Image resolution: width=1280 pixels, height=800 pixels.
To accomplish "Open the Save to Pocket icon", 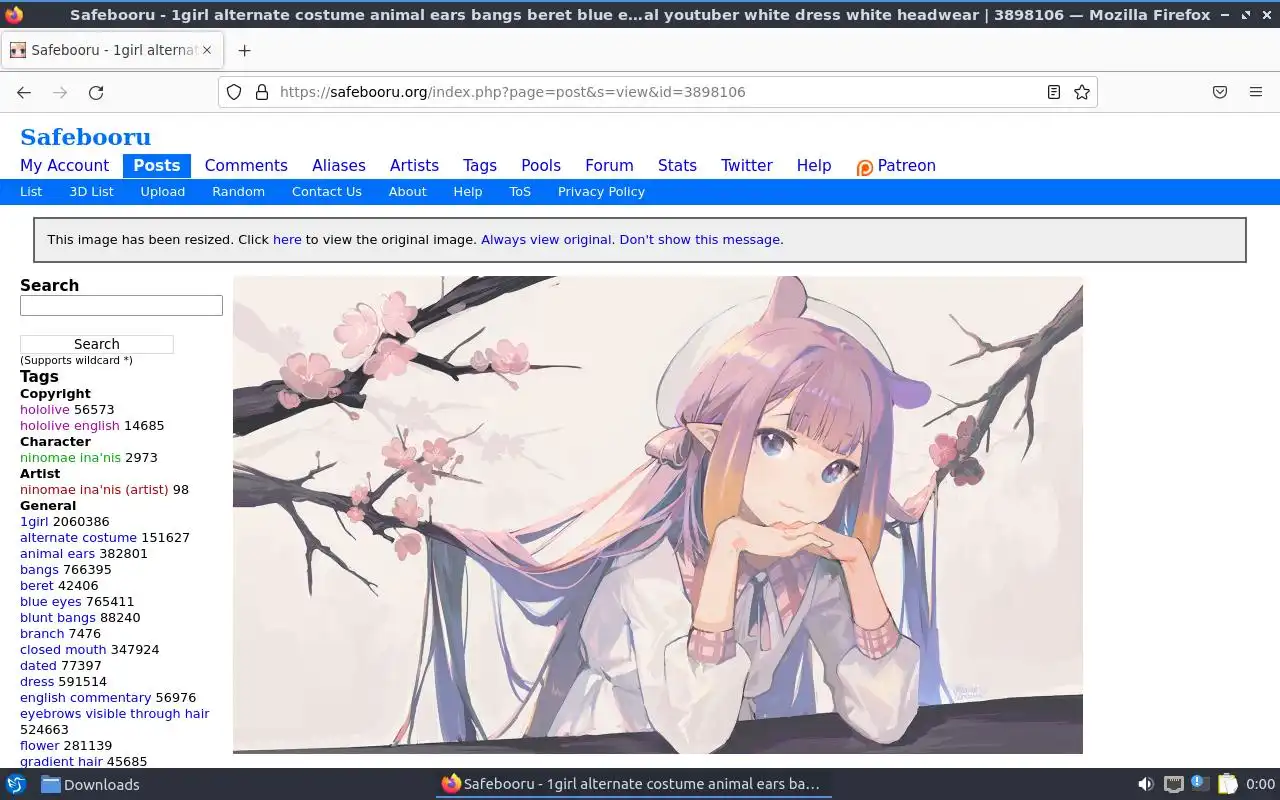I will 1220,92.
